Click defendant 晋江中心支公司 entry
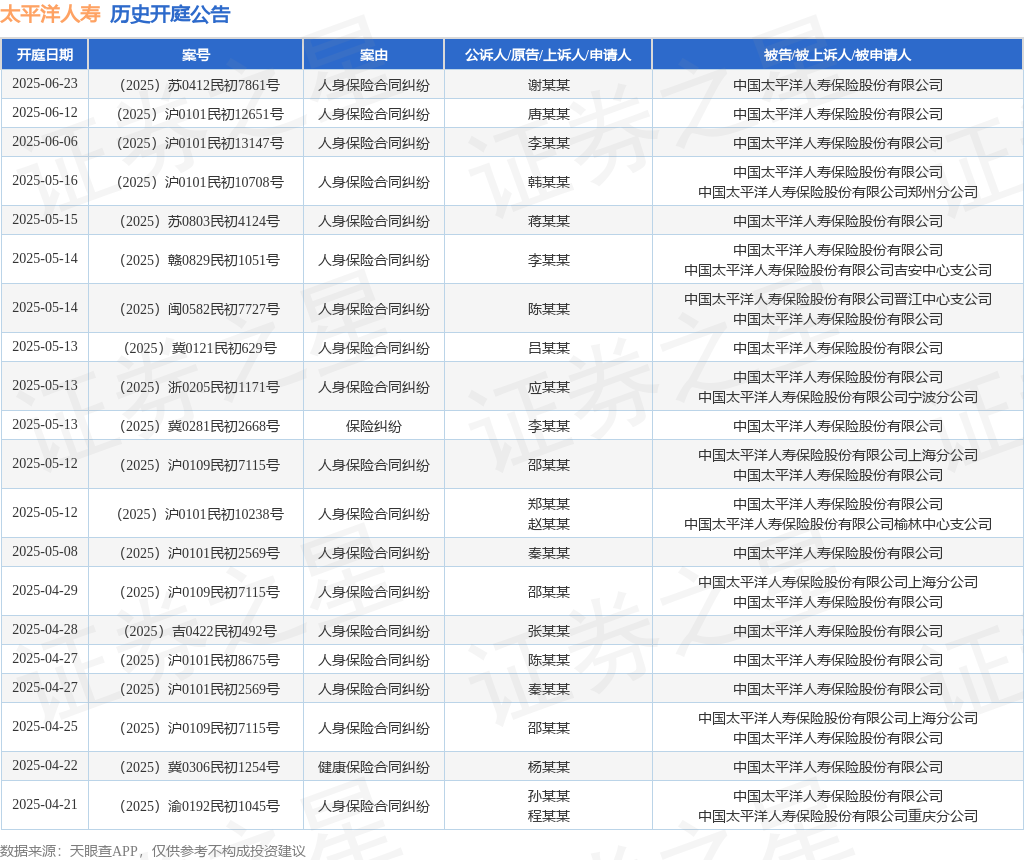Image resolution: width=1024 pixels, height=860 pixels. (838, 299)
